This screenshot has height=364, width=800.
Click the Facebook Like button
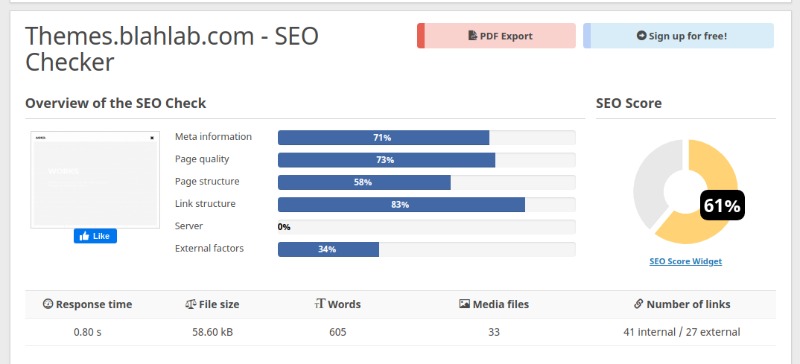(x=95, y=236)
